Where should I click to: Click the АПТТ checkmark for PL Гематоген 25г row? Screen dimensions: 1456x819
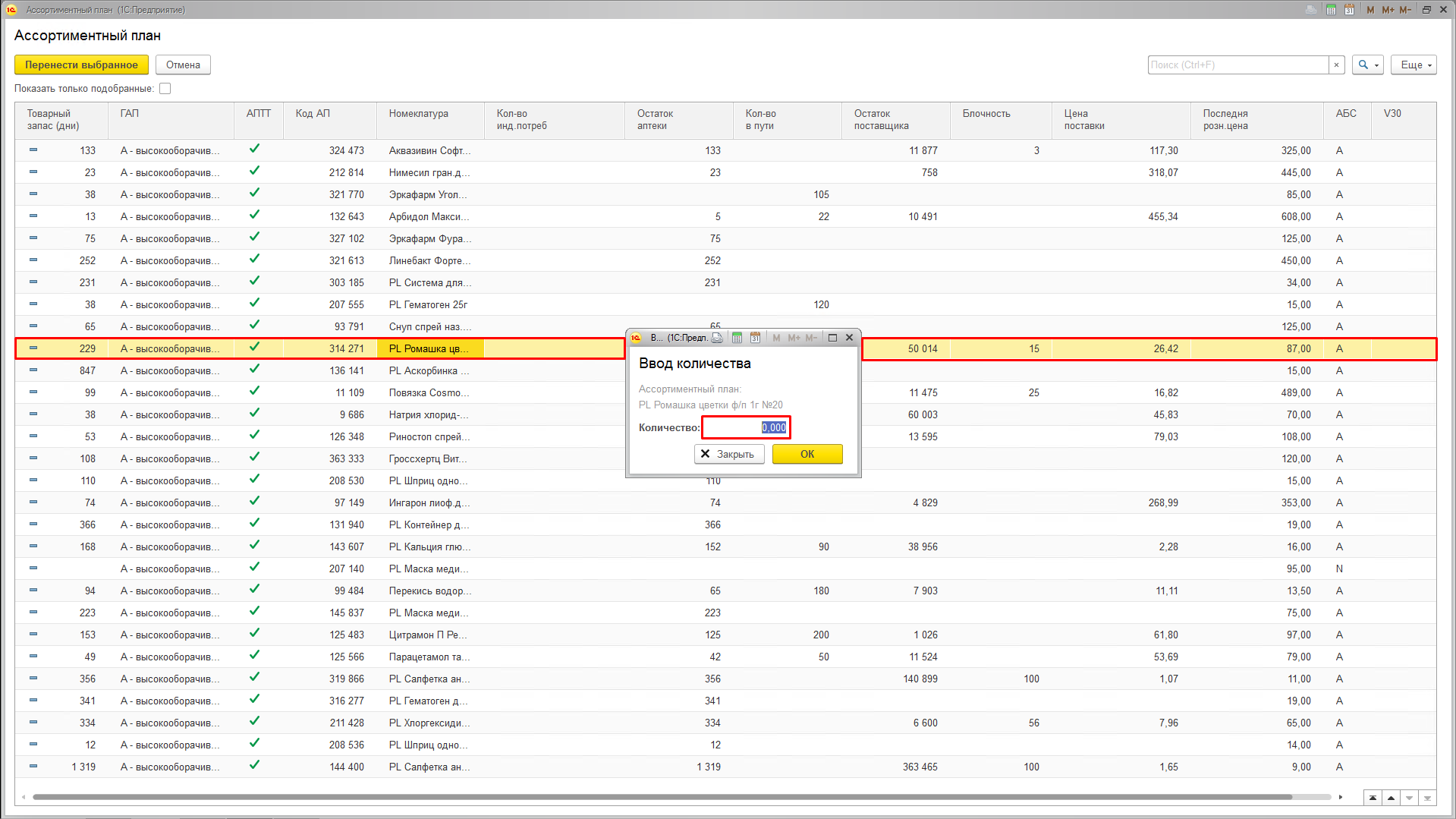tap(255, 304)
